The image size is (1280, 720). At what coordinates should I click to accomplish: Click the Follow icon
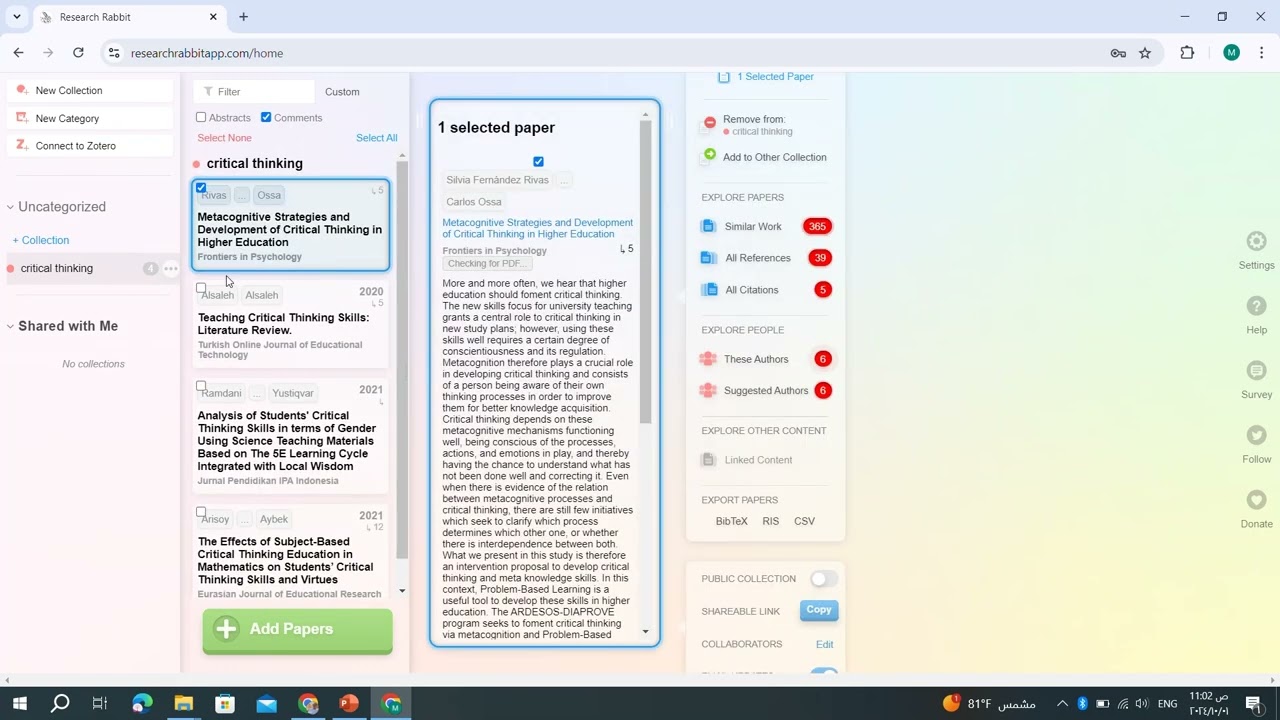click(x=1257, y=435)
